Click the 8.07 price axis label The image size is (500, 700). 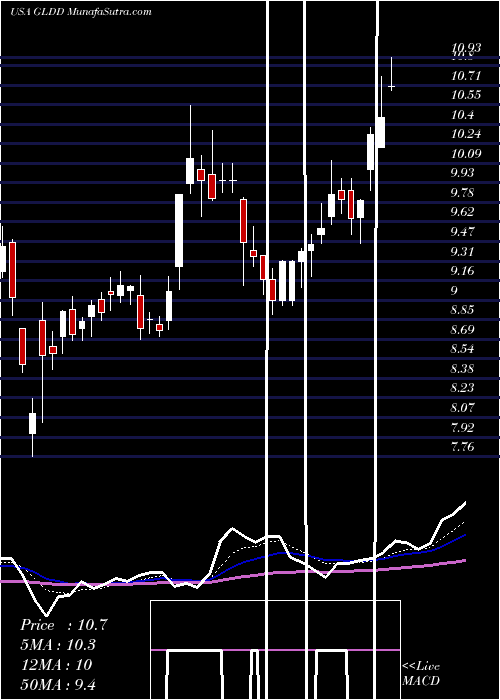click(x=462, y=408)
